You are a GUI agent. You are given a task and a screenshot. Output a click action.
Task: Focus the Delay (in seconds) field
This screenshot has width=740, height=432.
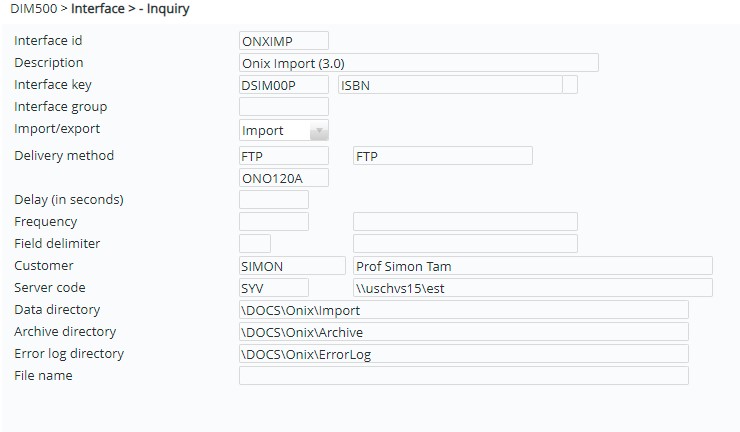pyautogui.click(x=274, y=200)
